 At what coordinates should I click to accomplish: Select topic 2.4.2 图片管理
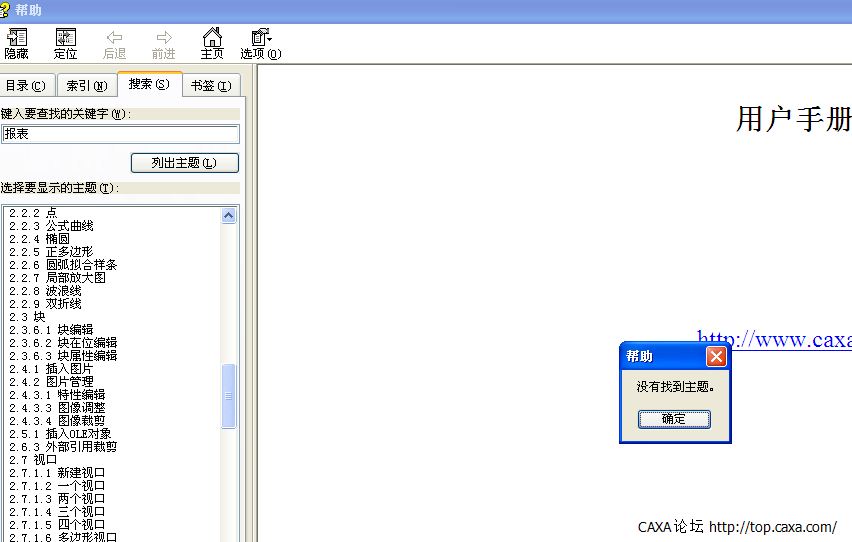51,382
